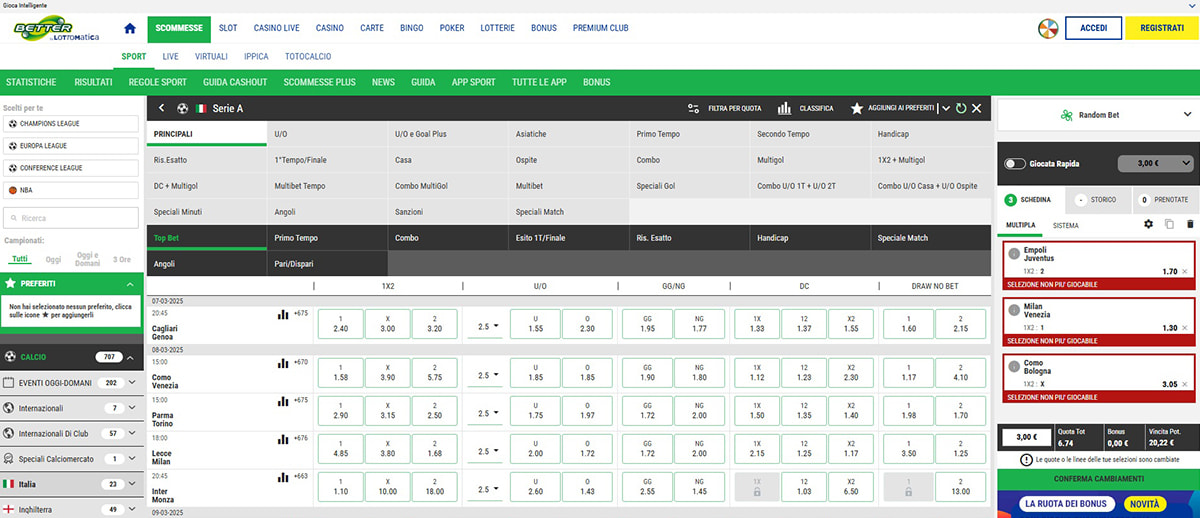
Task: Open stats chart for Inter Monza
Action: pos(283,477)
